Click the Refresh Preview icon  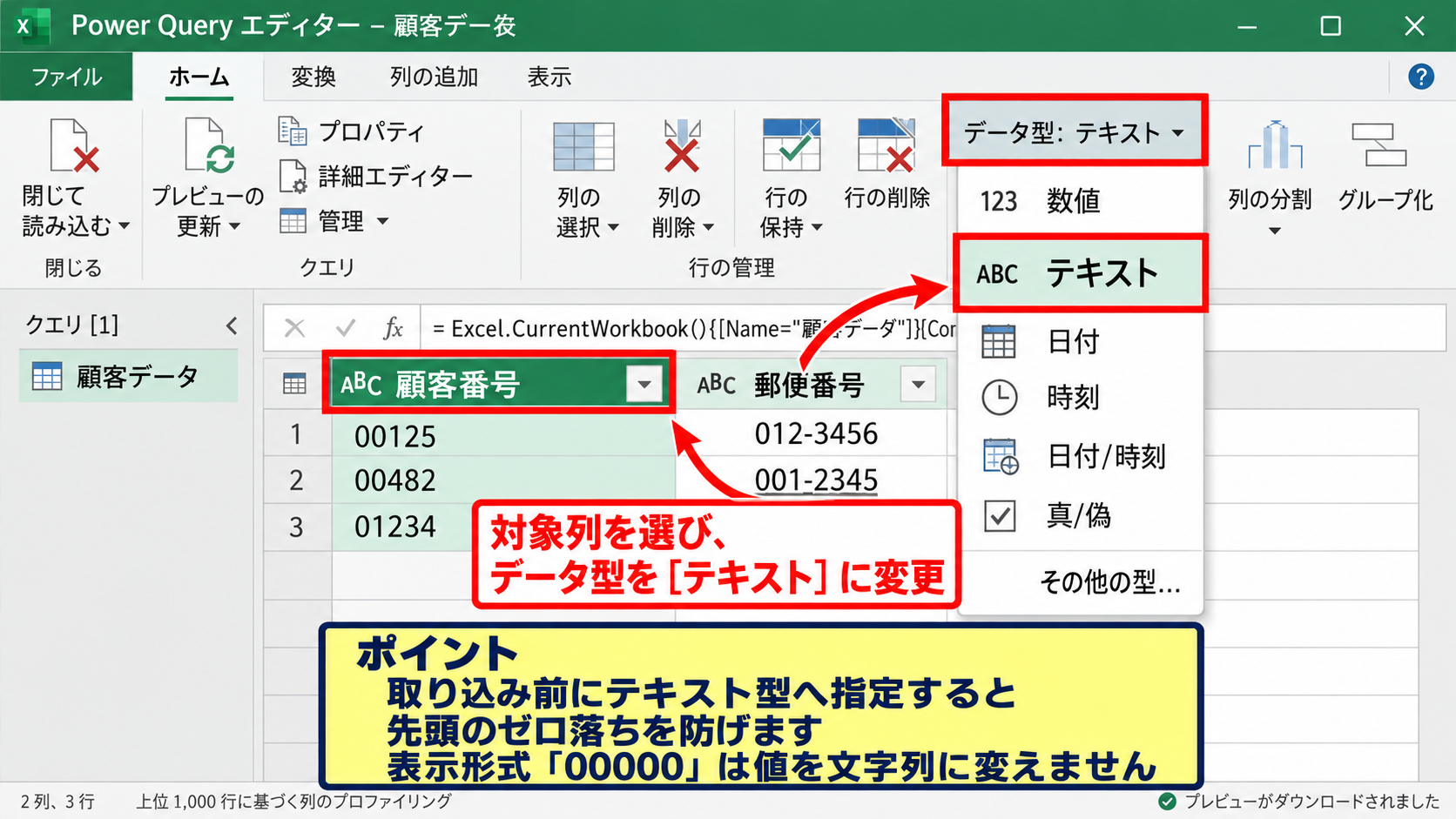209,145
